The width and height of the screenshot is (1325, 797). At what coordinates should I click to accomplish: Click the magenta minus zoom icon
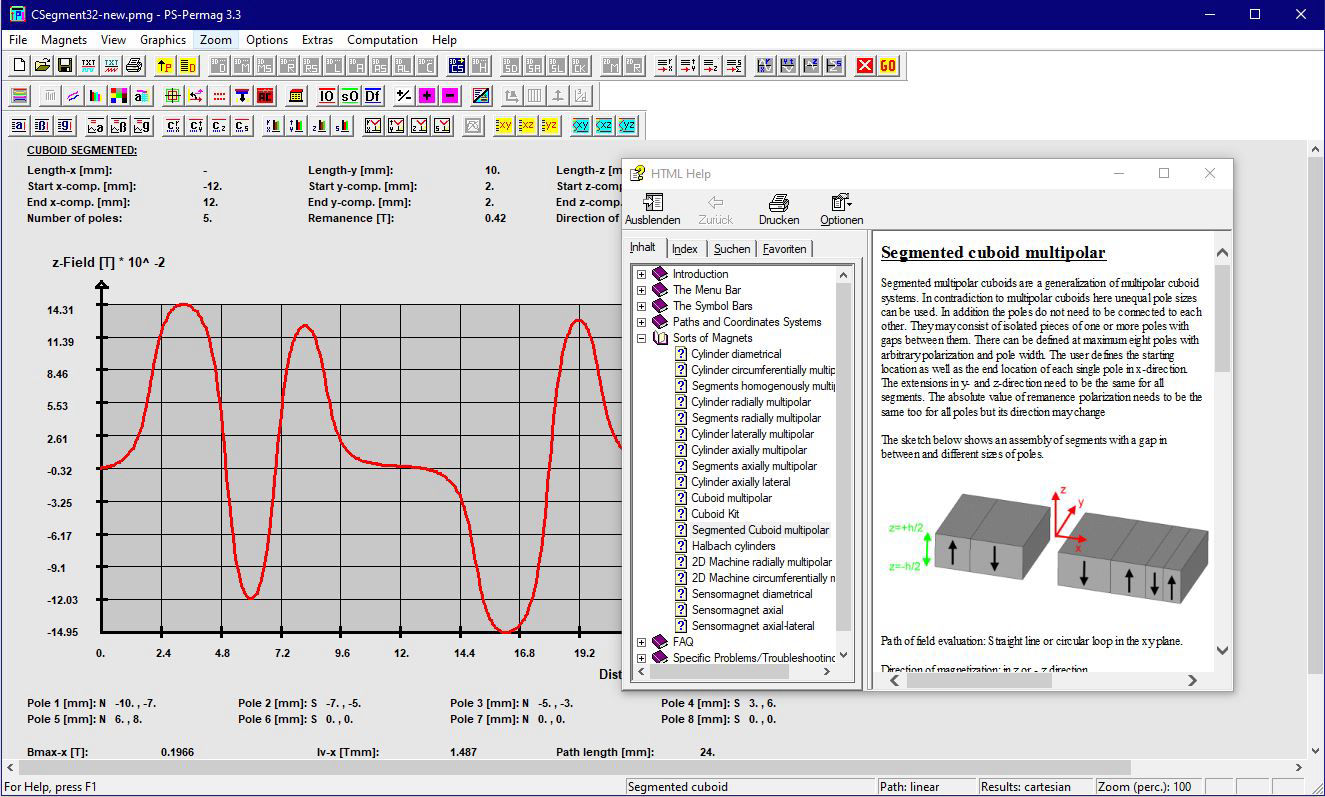(450, 96)
